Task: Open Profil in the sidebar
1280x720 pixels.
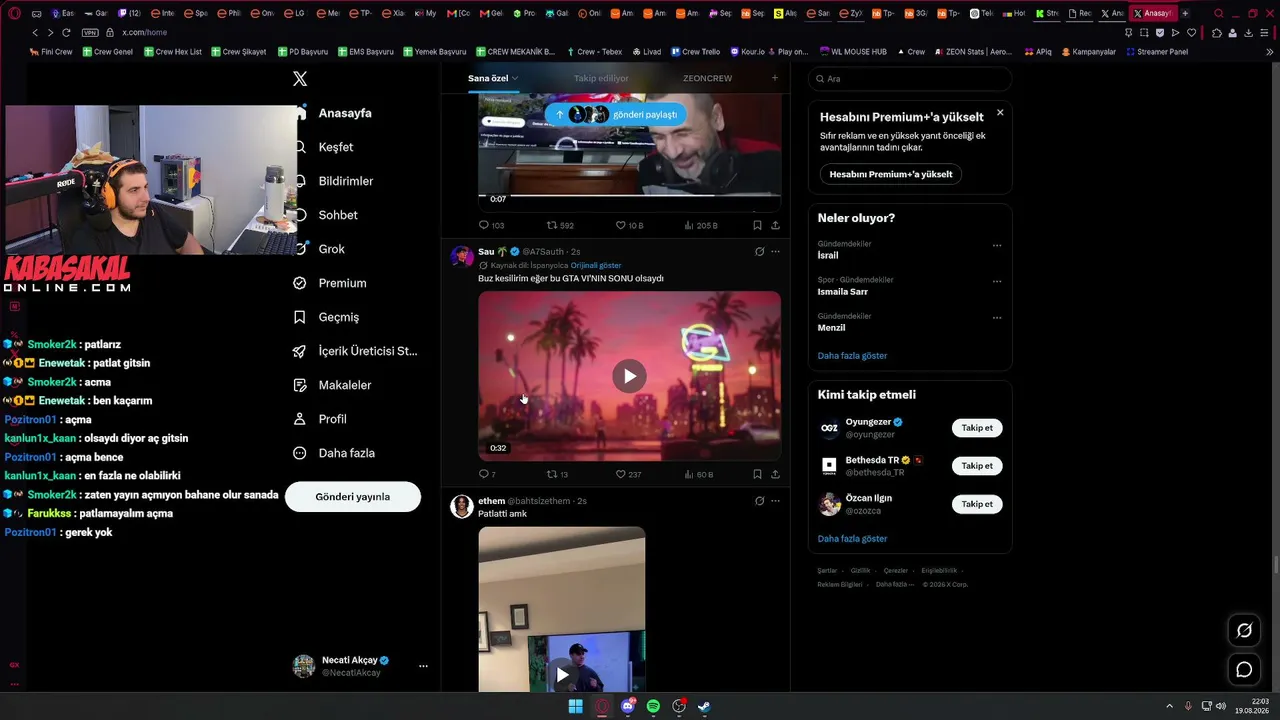Action: click(320, 419)
